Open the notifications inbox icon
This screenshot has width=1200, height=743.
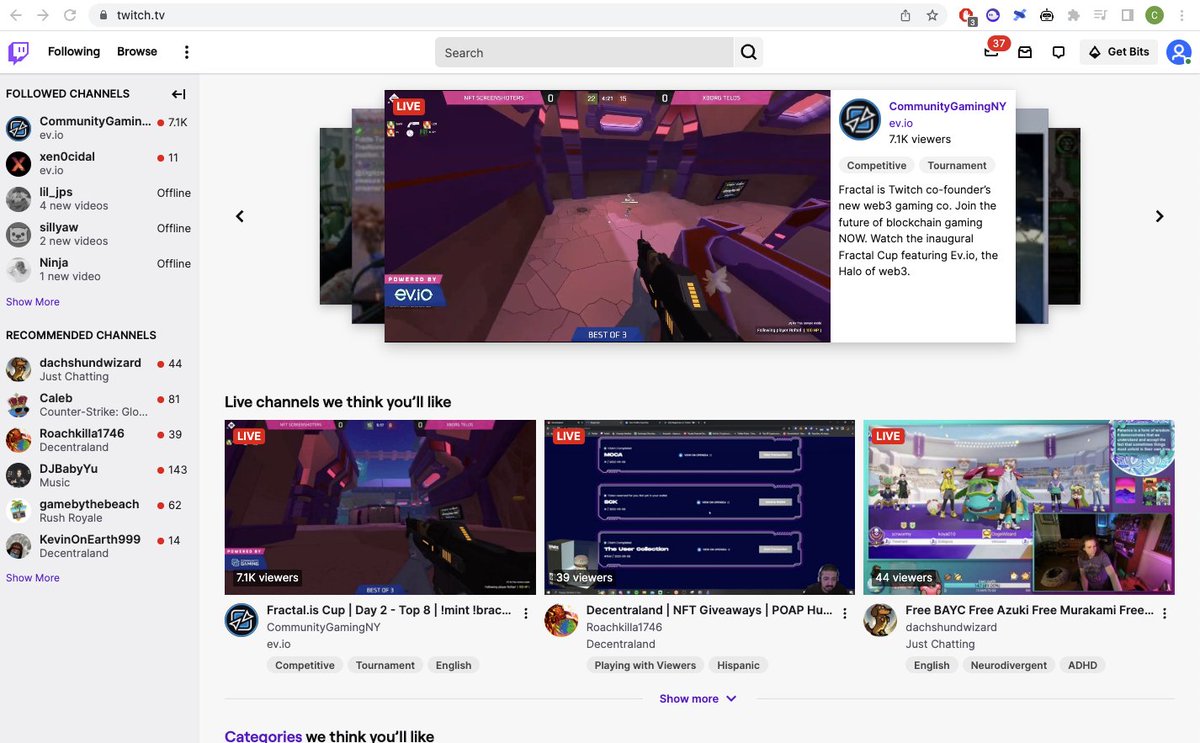pyautogui.click(x=1025, y=52)
